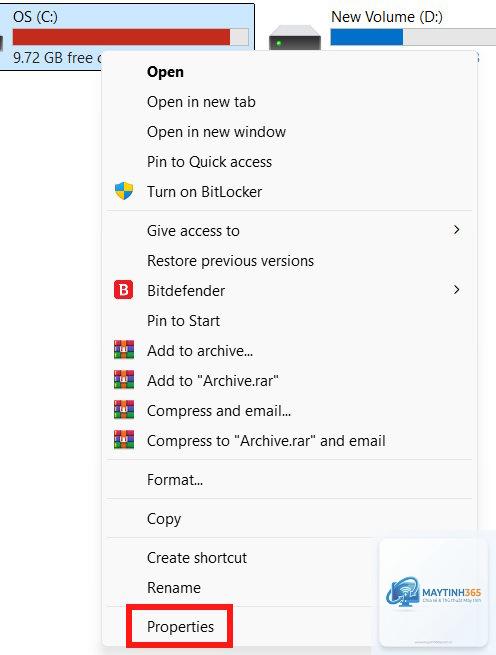The height and width of the screenshot is (655, 496).
Task: Select the New Volume (D:) drive icon
Action: [x=295, y=38]
